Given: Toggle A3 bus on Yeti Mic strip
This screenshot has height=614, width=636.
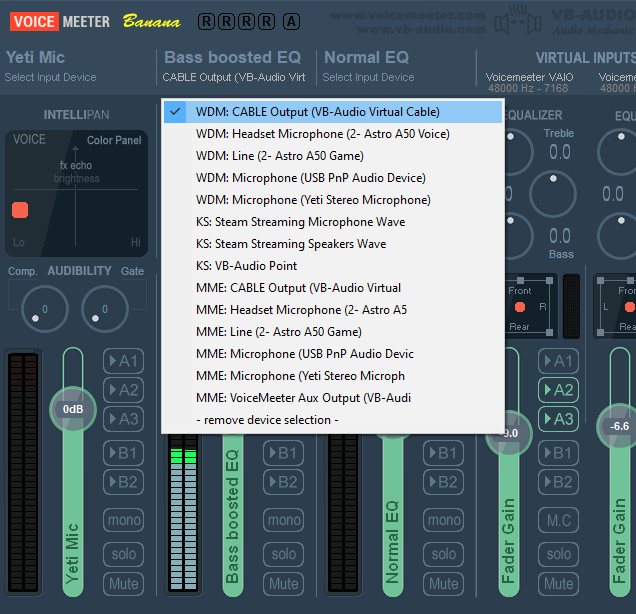Looking at the screenshot, I should tap(124, 419).
